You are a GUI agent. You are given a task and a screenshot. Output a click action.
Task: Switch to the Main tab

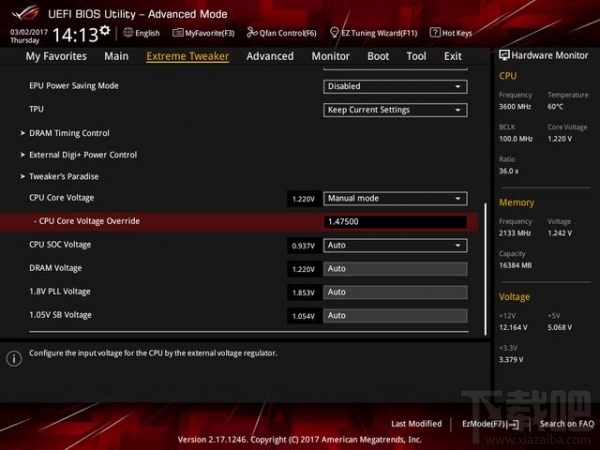point(116,56)
